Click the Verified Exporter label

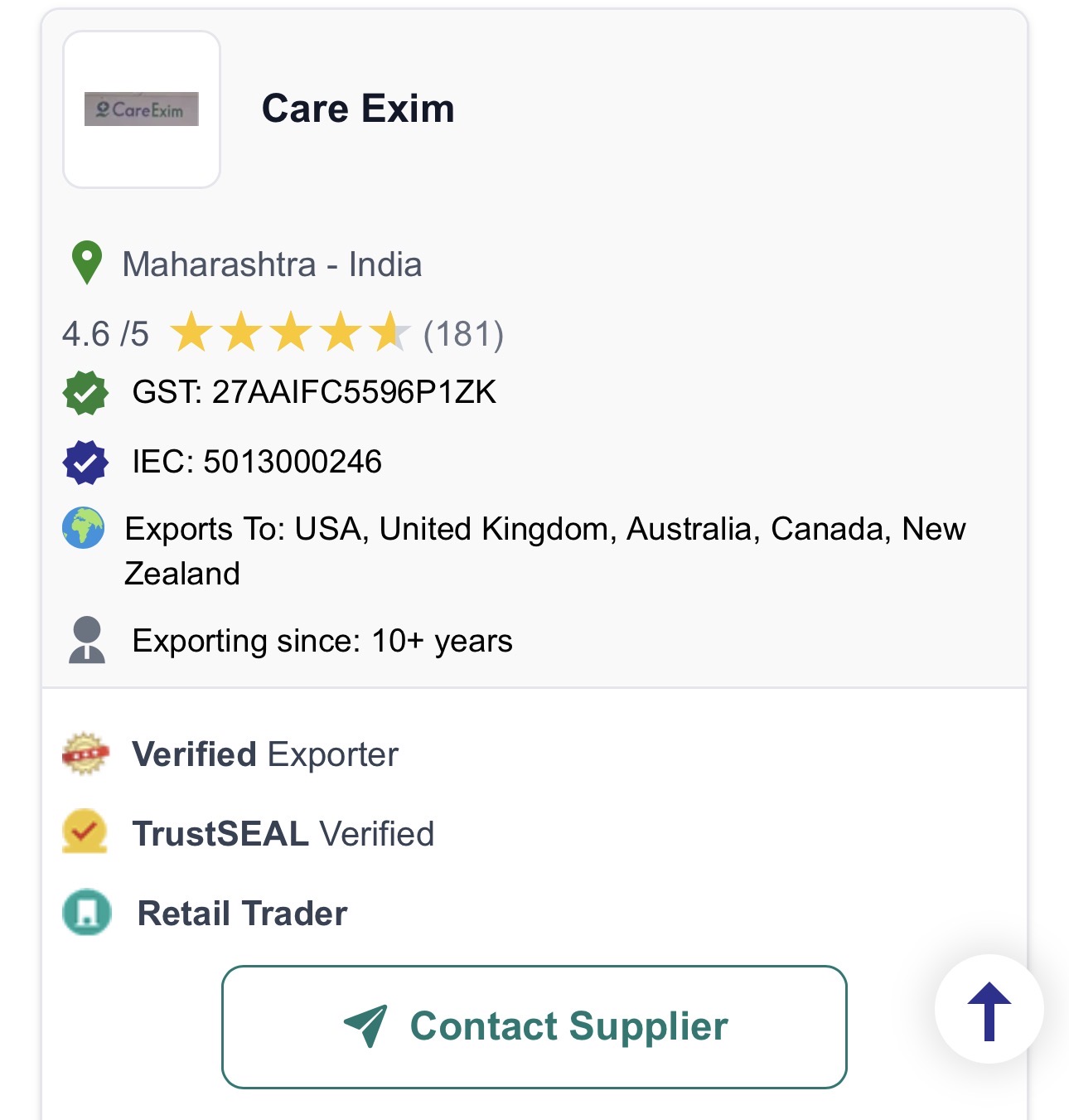point(265,754)
